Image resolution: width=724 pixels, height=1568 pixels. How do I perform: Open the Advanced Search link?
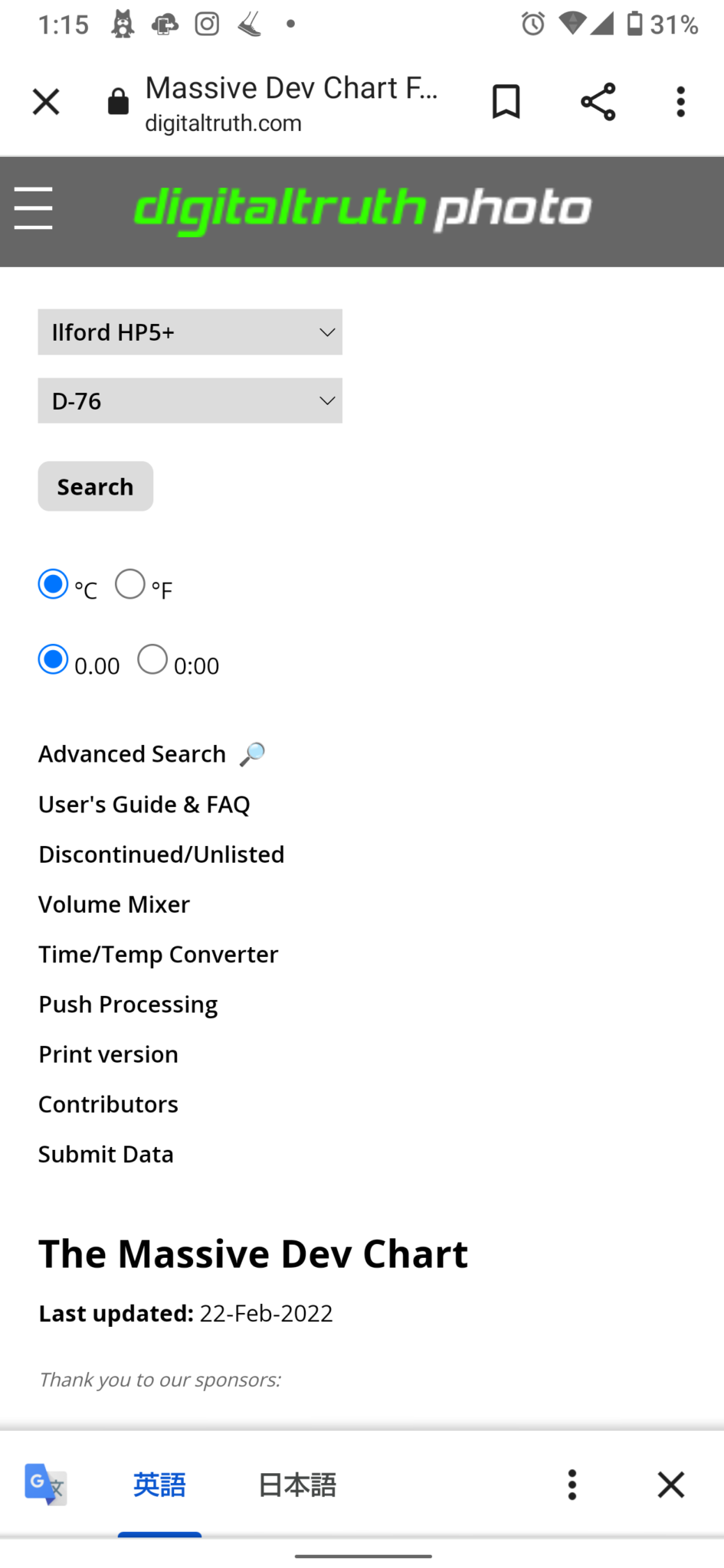pyautogui.click(x=133, y=754)
